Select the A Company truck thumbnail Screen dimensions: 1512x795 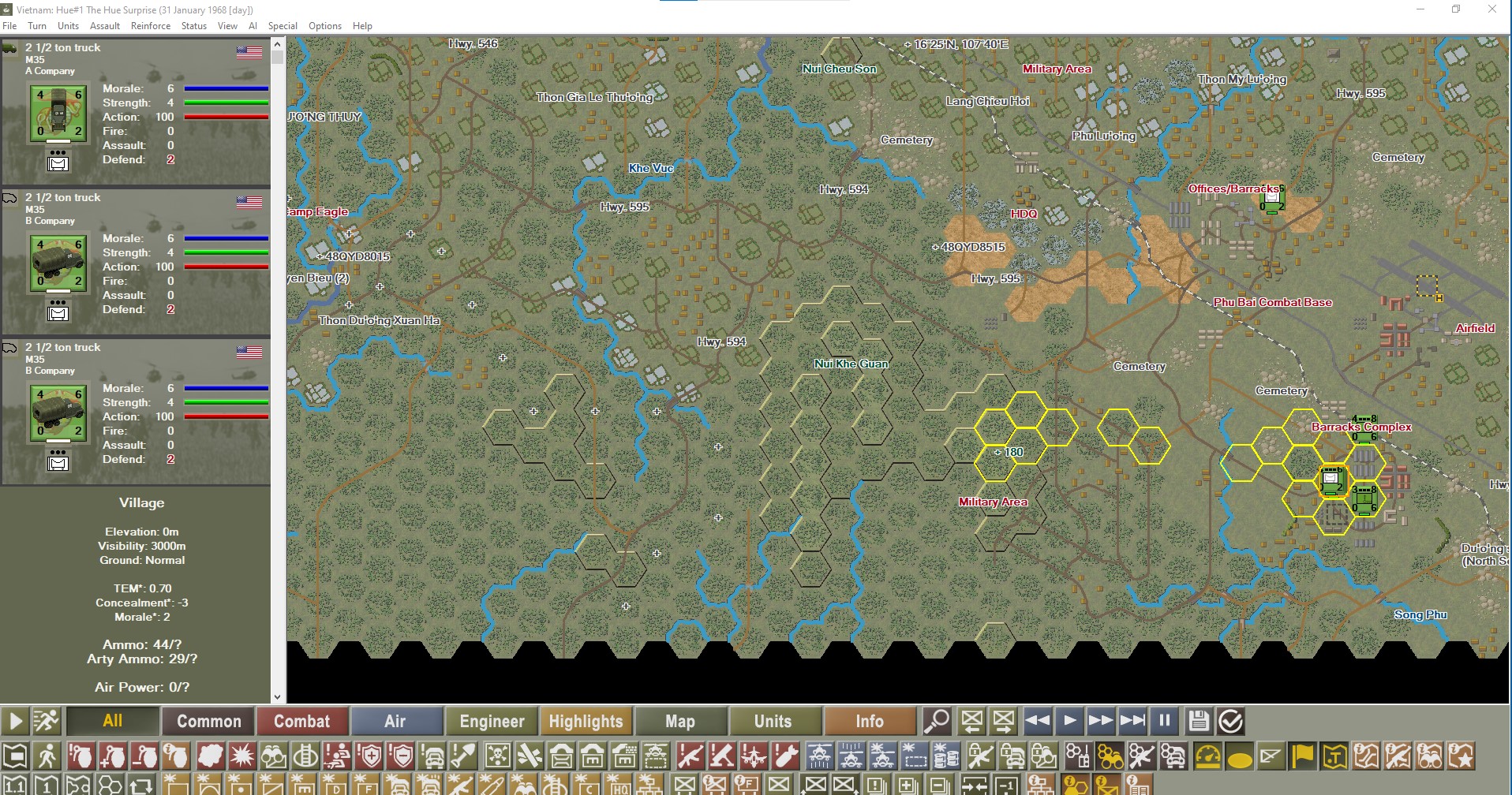pos(58,114)
